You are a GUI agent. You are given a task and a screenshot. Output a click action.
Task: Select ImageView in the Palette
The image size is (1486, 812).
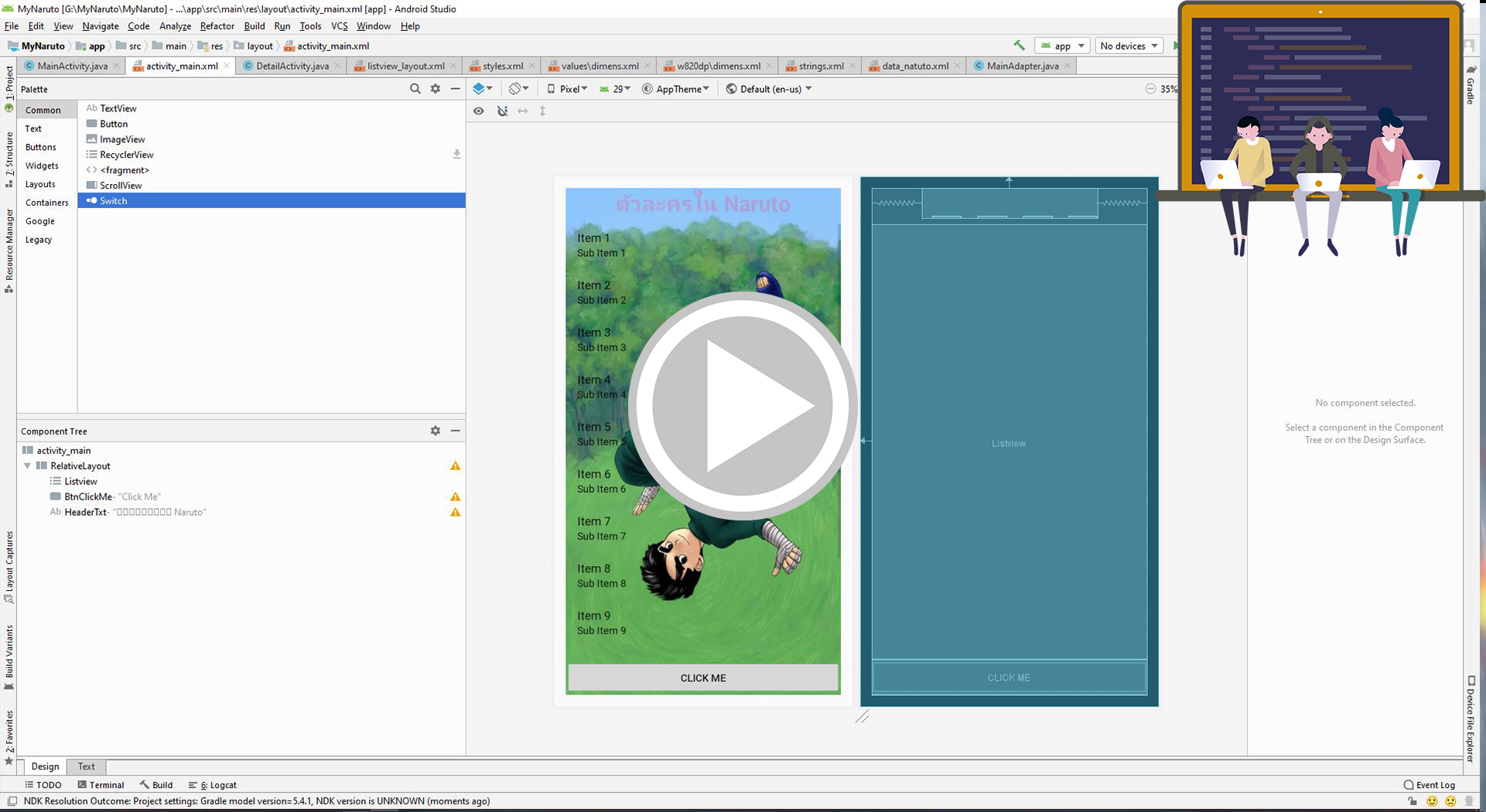271,139
